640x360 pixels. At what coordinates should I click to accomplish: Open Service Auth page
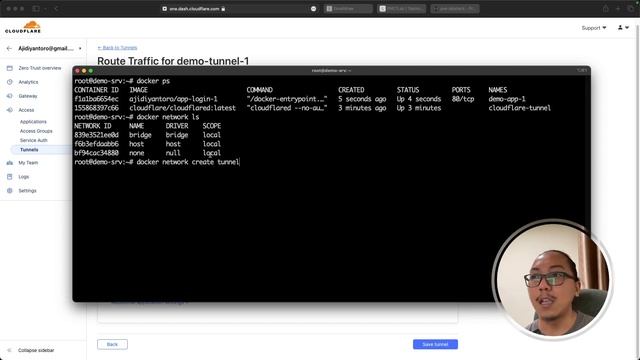[x=33, y=140]
